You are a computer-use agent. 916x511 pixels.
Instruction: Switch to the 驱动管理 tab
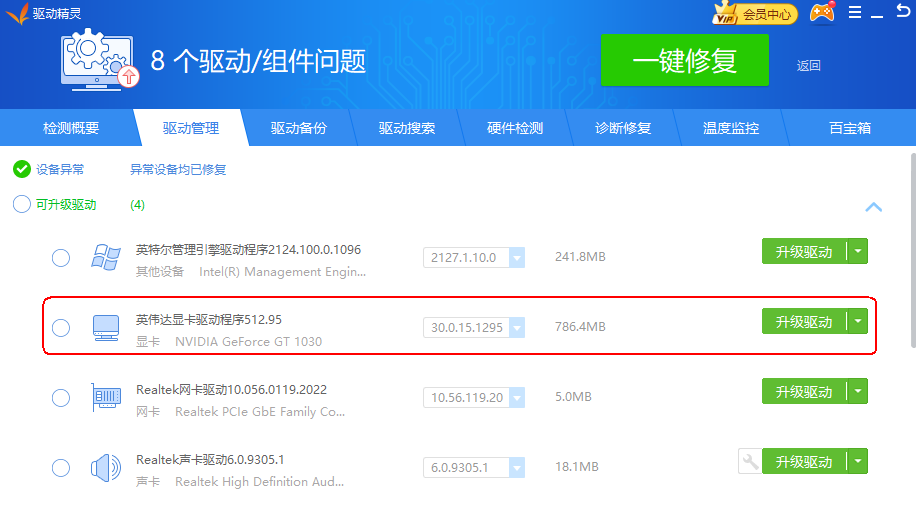coord(191,128)
